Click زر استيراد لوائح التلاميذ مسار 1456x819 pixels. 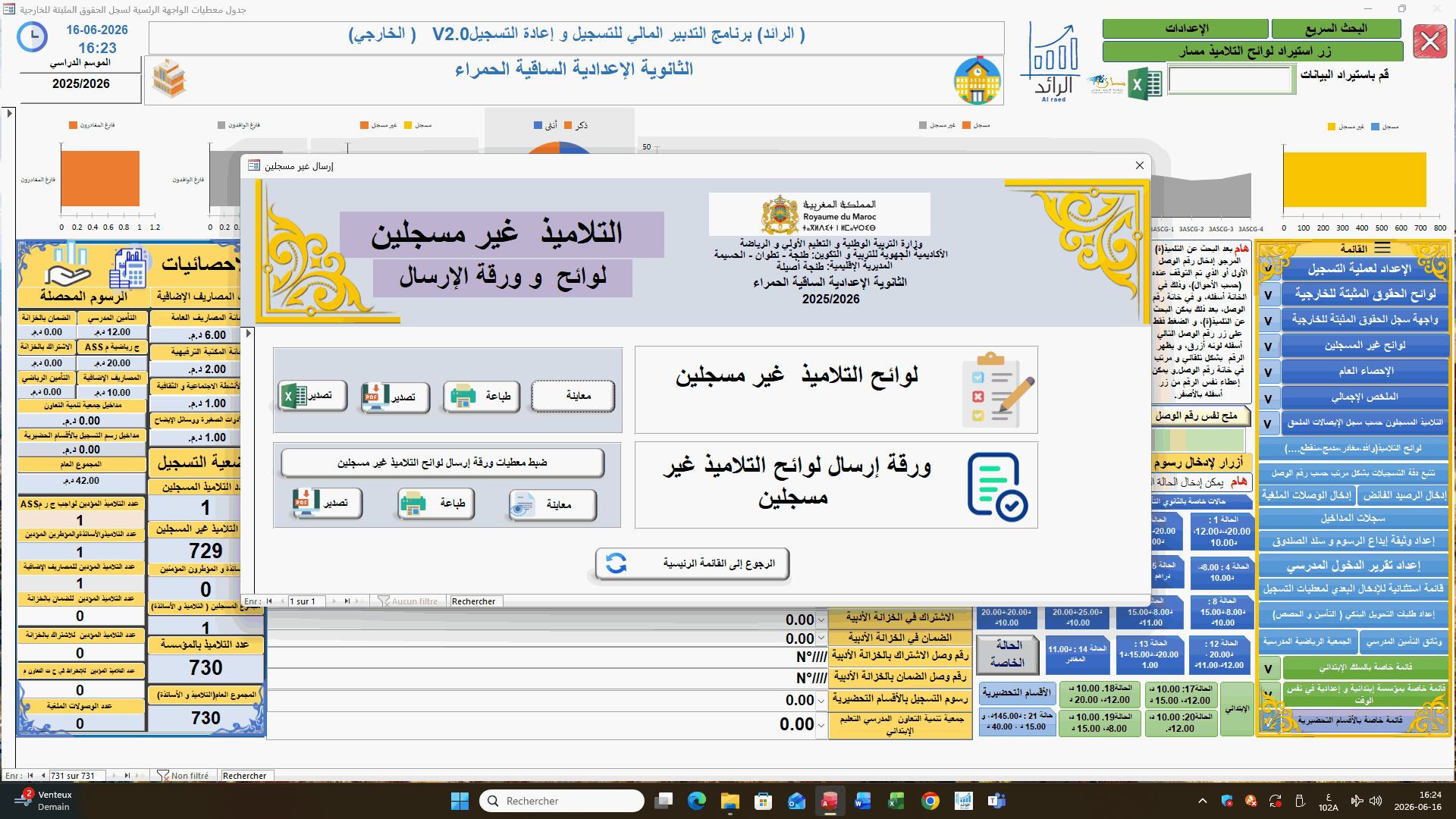(x=1253, y=52)
